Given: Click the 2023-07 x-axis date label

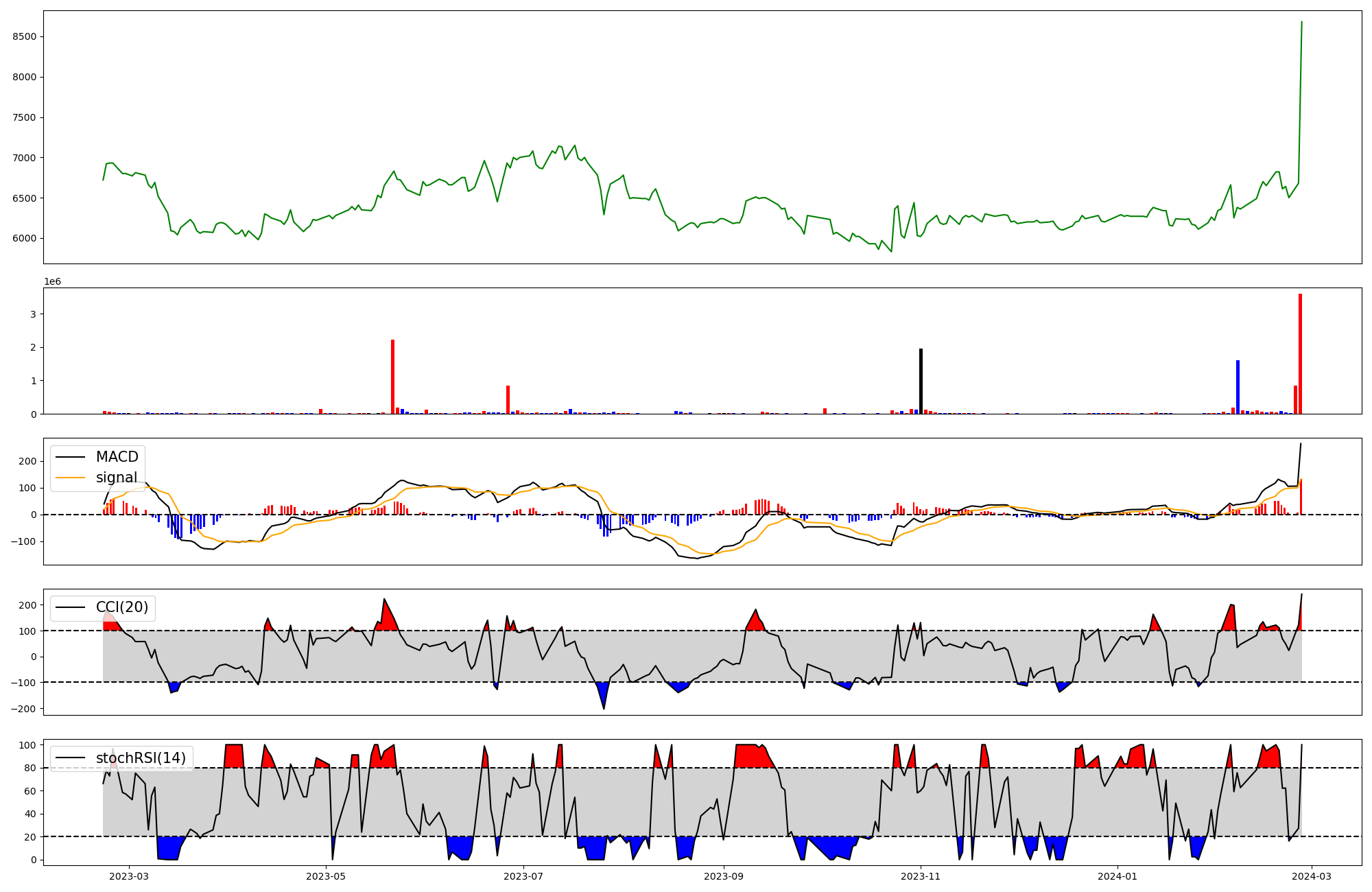Looking at the screenshot, I should 523,876.
